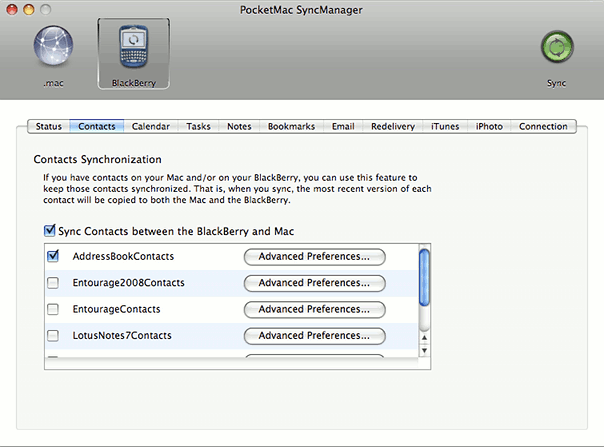Click the Contacts Synchronization heading
This screenshot has width=604, height=447.
coord(97,160)
